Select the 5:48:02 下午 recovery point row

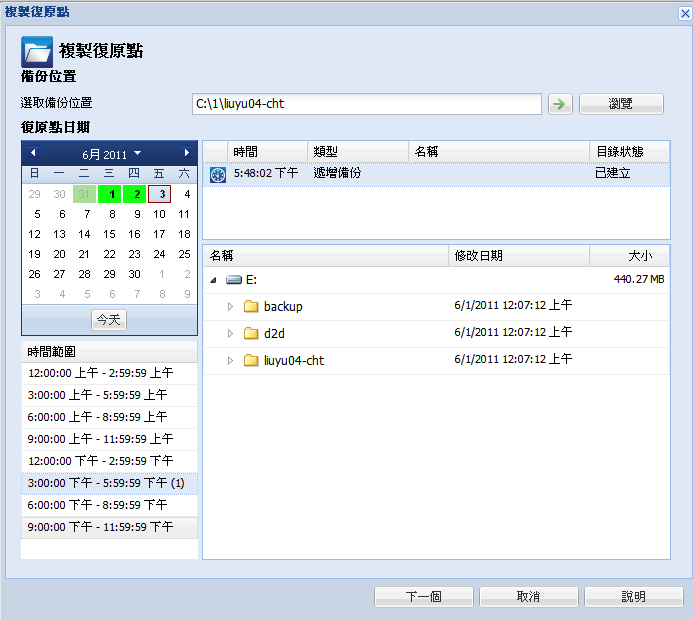436,175
